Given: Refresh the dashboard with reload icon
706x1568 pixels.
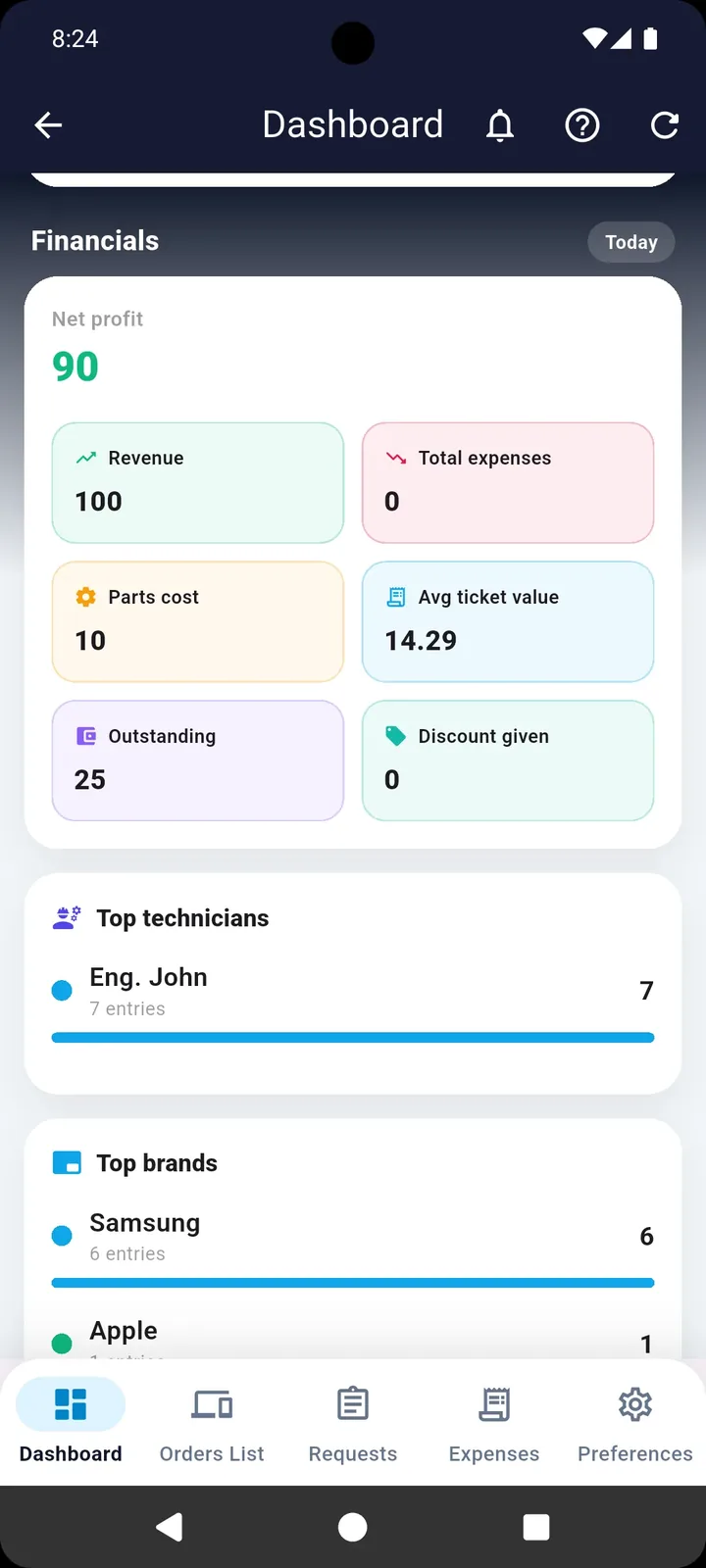Looking at the screenshot, I should click(665, 125).
